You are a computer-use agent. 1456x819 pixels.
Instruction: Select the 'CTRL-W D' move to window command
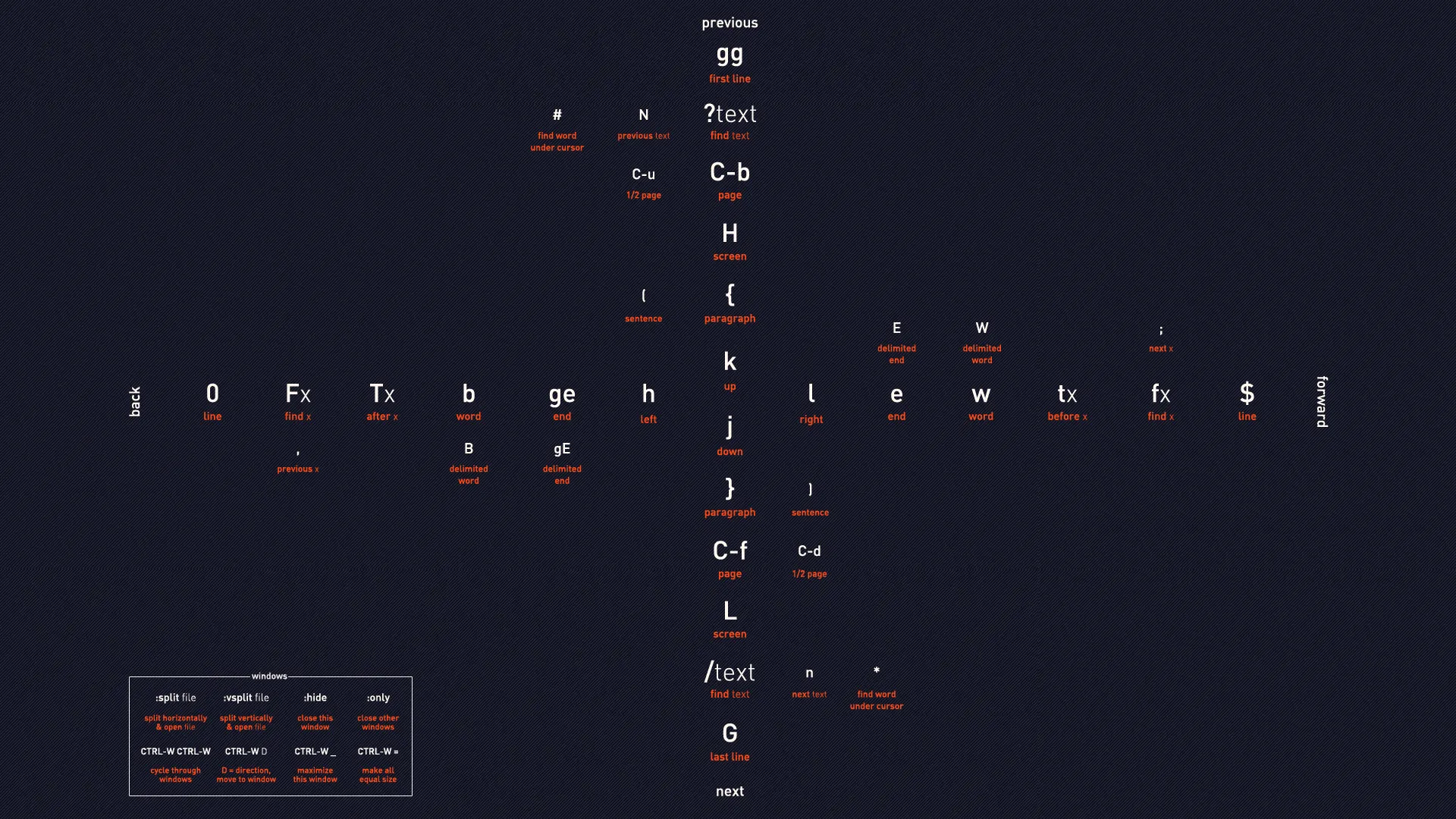(246, 751)
